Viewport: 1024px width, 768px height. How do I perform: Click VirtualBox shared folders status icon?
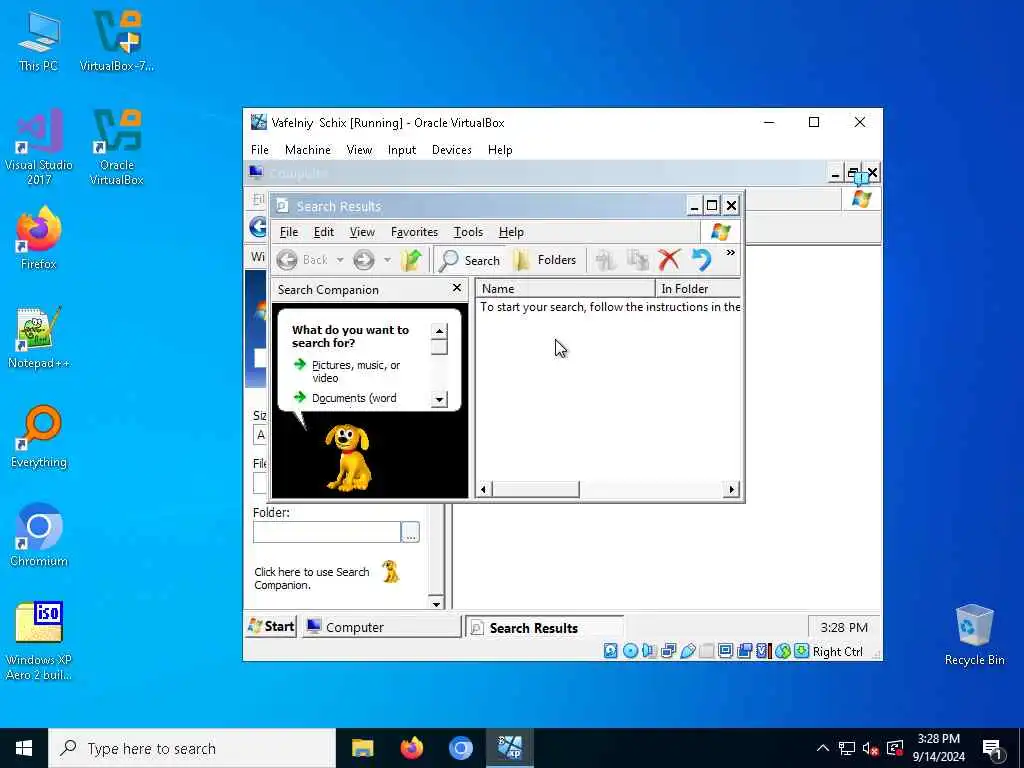[x=707, y=651]
